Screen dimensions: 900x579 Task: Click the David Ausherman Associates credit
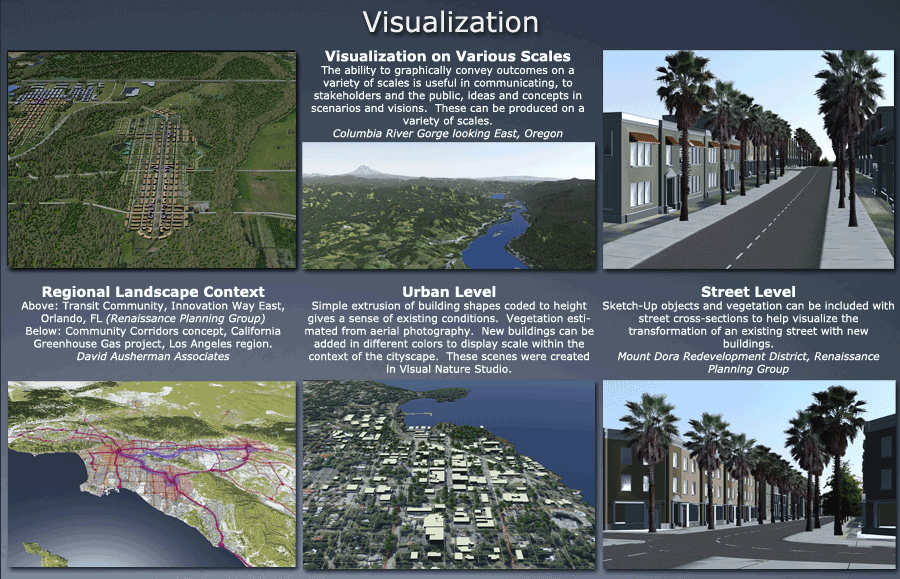pos(152,357)
